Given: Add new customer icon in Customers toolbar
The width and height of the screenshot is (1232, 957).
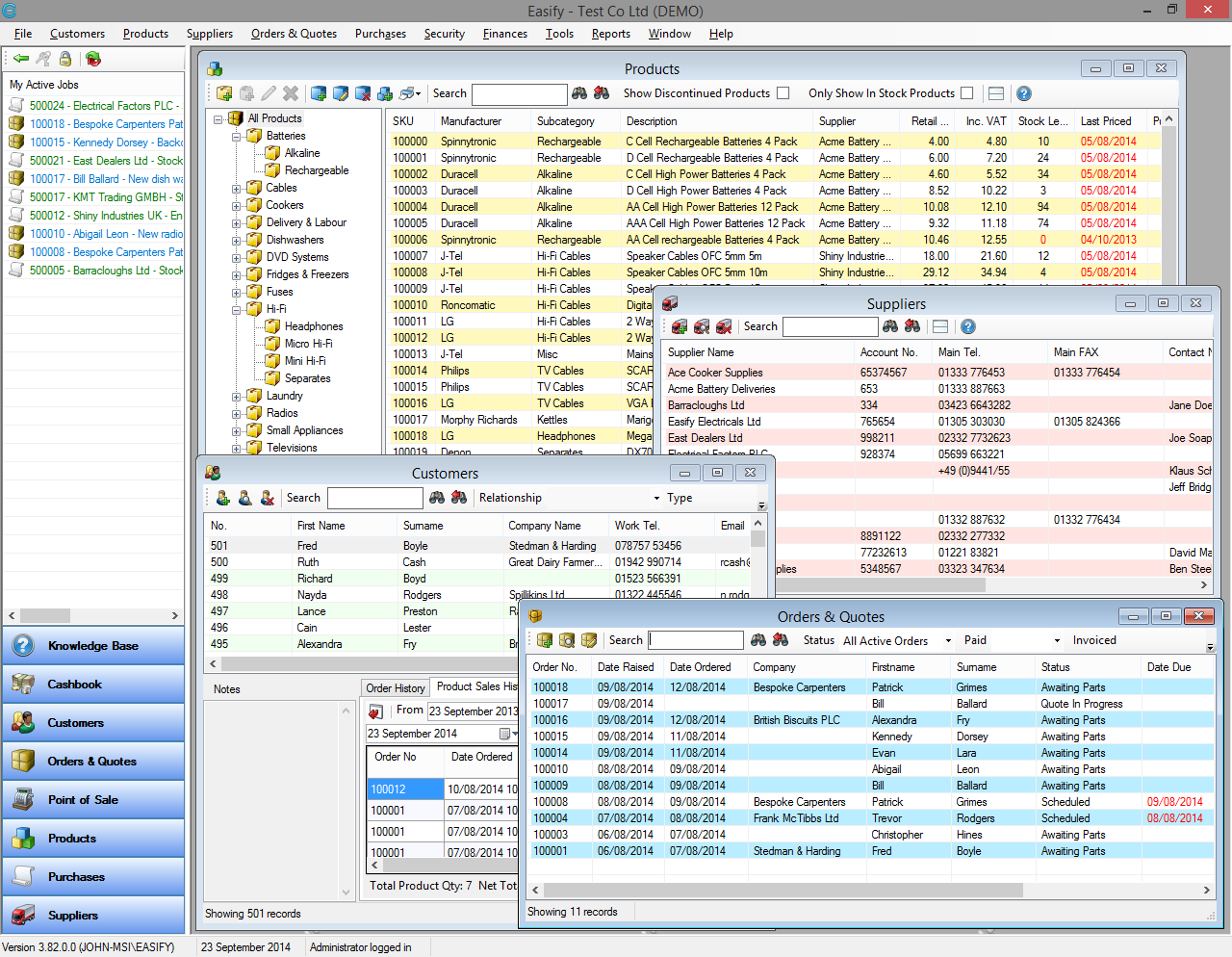Looking at the screenshot, I should click(222, 498).
